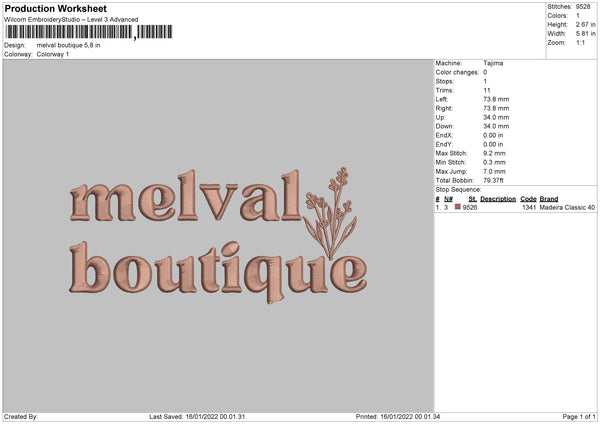The image size is (600, 424).
Task: Click the Stop Sequence heading
Action: tap(458, 190)
